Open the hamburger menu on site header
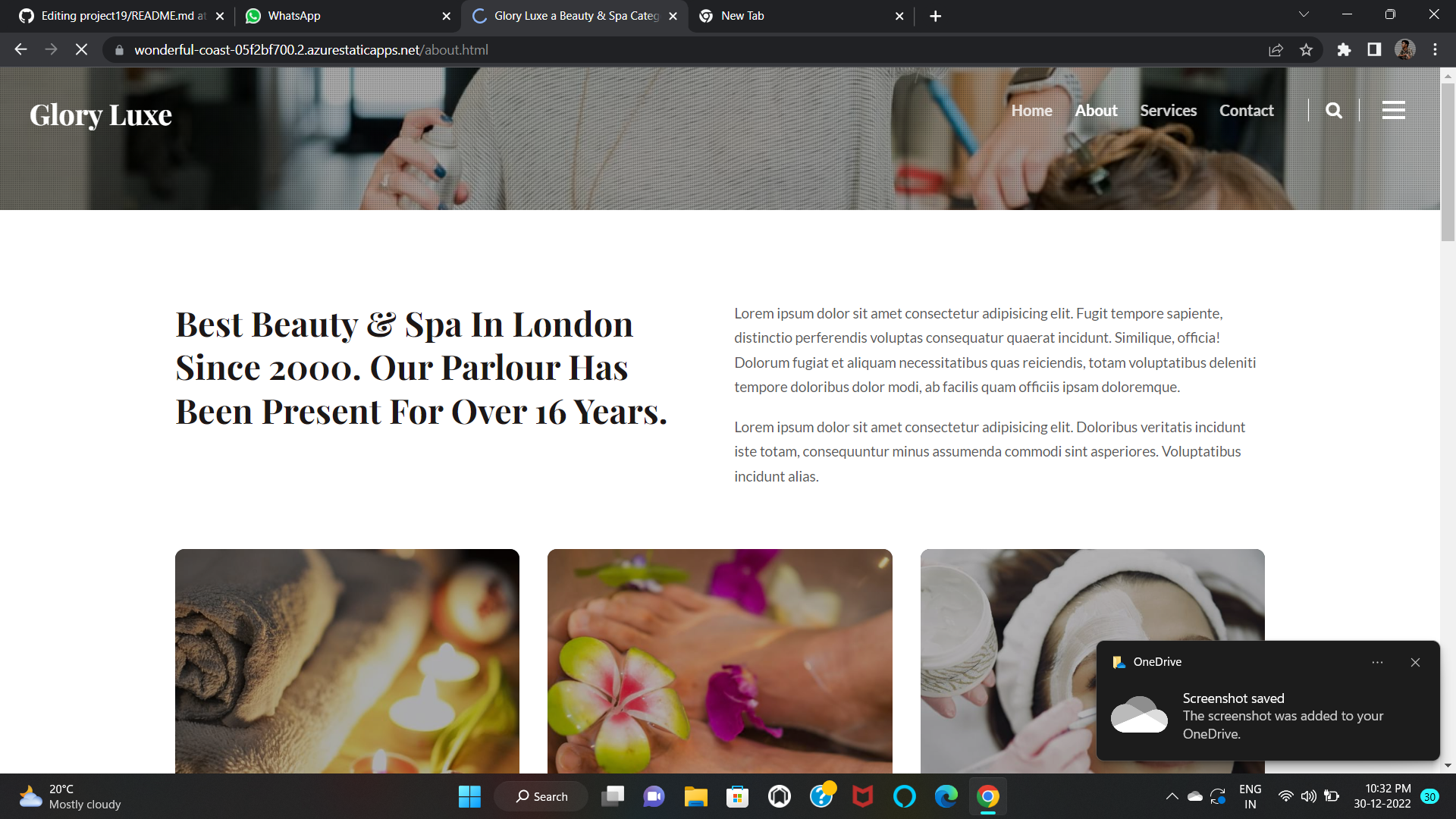This screenshot has height=819, width=1456. pos(1393,111)
